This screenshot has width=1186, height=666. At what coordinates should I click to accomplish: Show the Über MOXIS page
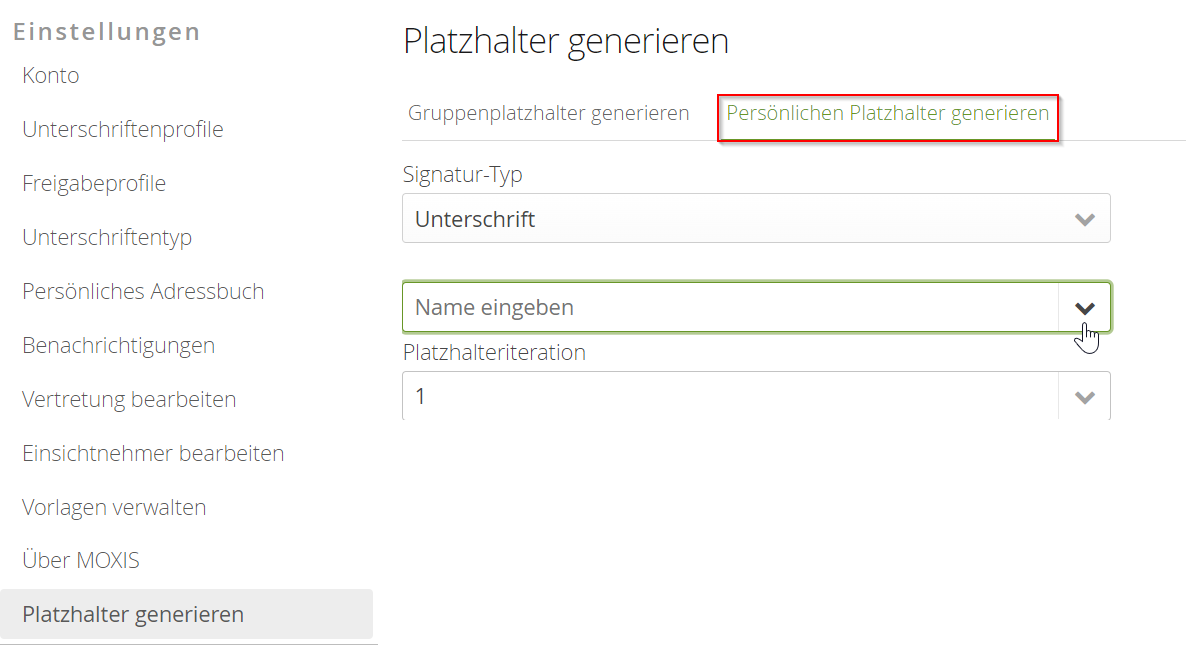pyautogui.click(x=80, y=560)
